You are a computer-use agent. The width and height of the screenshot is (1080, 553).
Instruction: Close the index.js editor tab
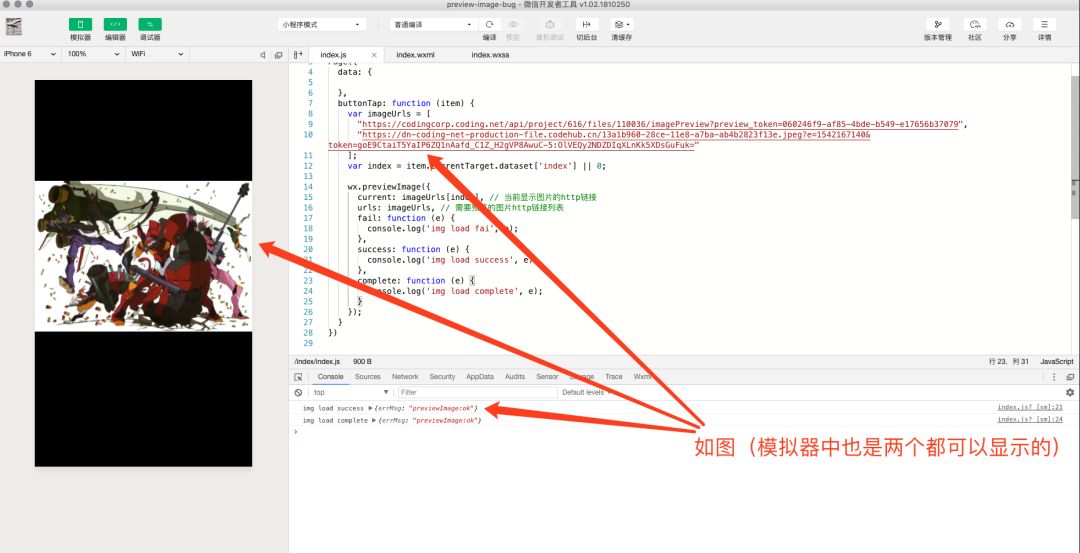(x=374, y=54)
